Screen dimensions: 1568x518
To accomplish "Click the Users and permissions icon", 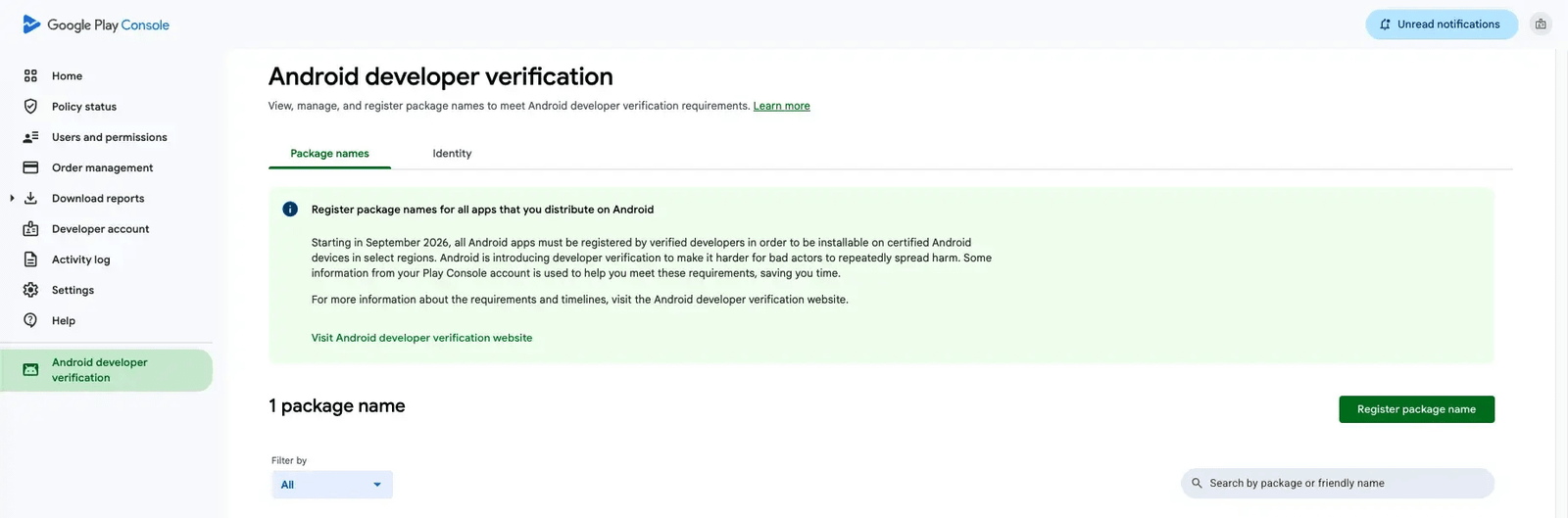I will pos(30,137).
